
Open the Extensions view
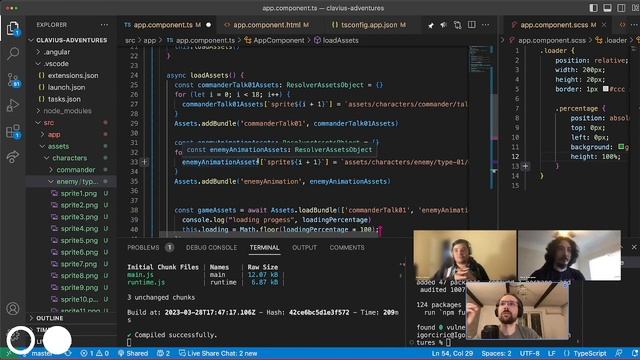pos(13,131)
